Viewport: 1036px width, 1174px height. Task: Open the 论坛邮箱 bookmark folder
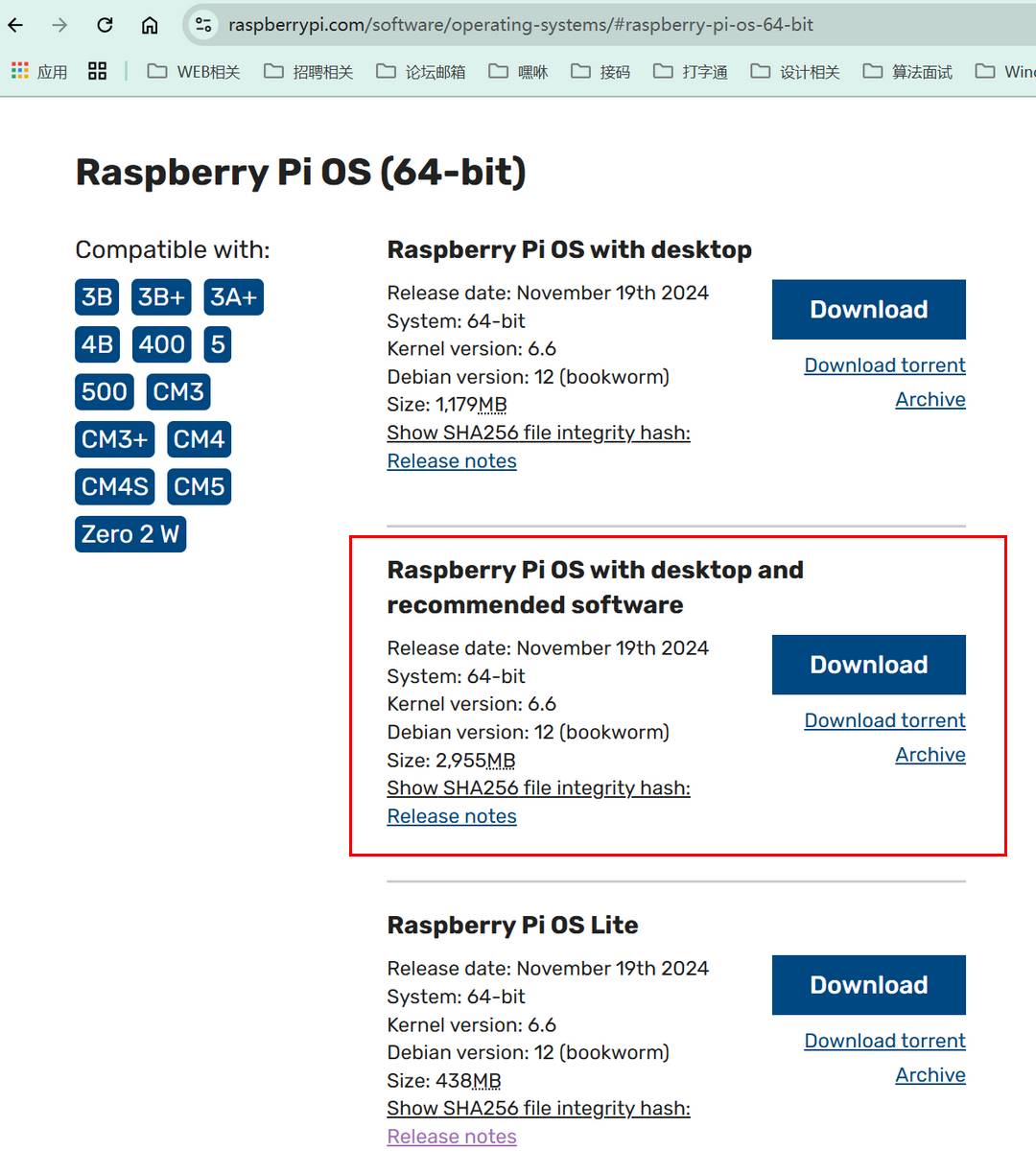click(x=421, y=71)
